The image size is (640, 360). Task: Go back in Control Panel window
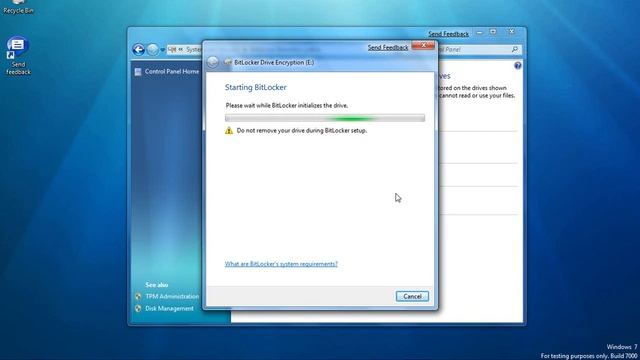(x=138, y=50)
